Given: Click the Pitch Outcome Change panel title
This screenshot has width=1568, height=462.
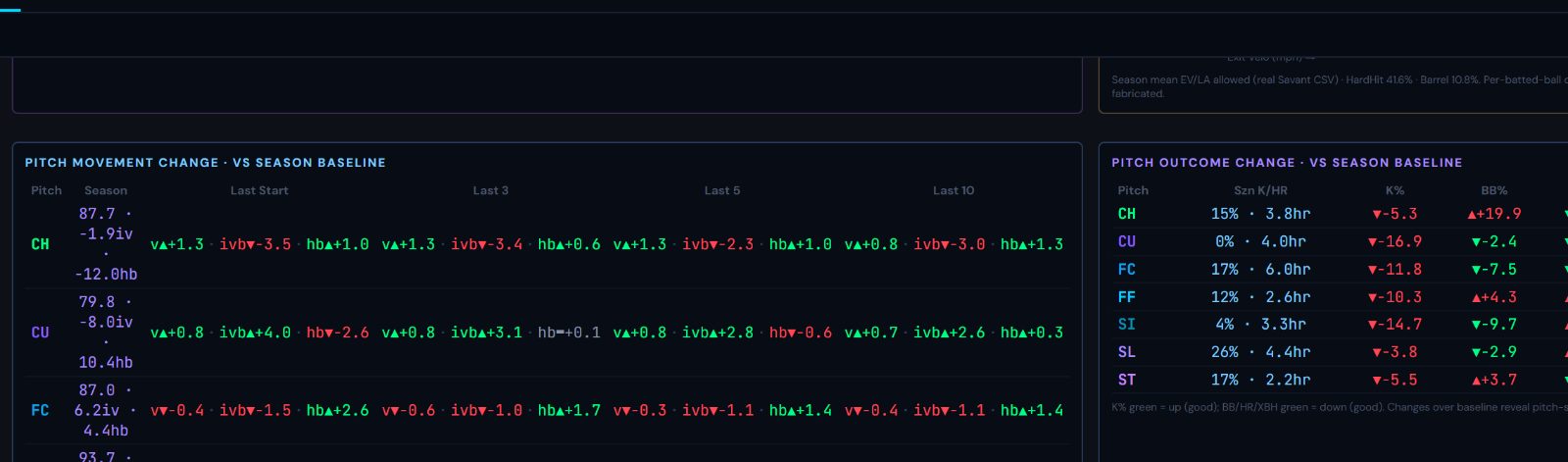Looking at the screenshot, I should (1287, 163).
